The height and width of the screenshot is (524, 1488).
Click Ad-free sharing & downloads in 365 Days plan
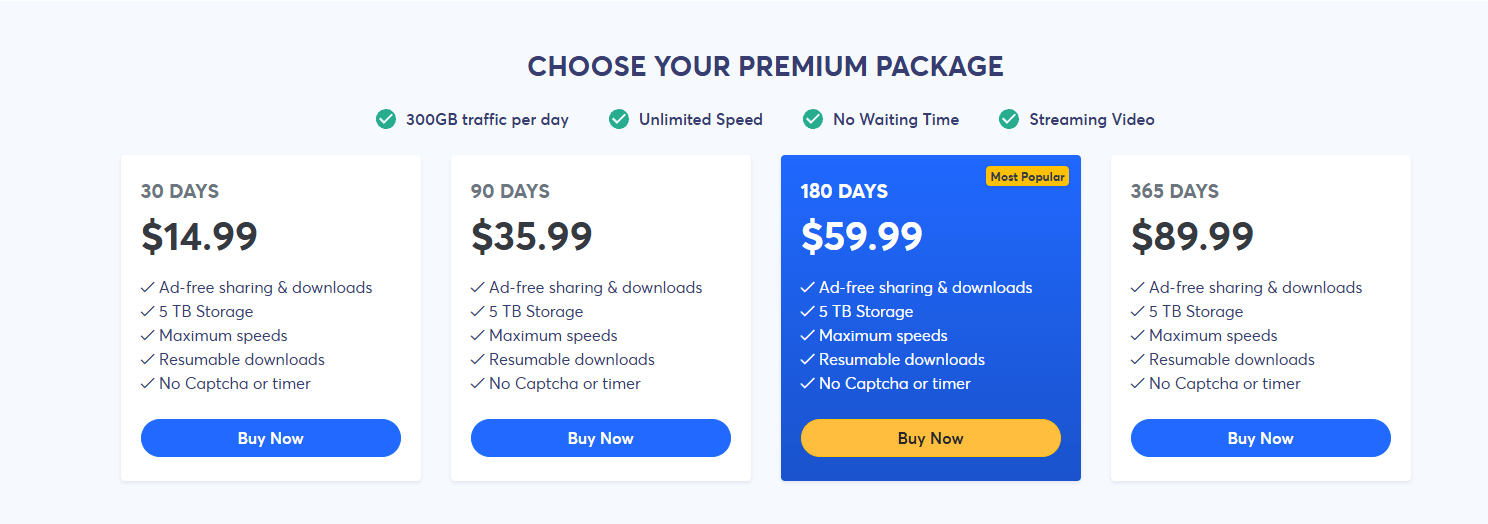click(1255, 288)
